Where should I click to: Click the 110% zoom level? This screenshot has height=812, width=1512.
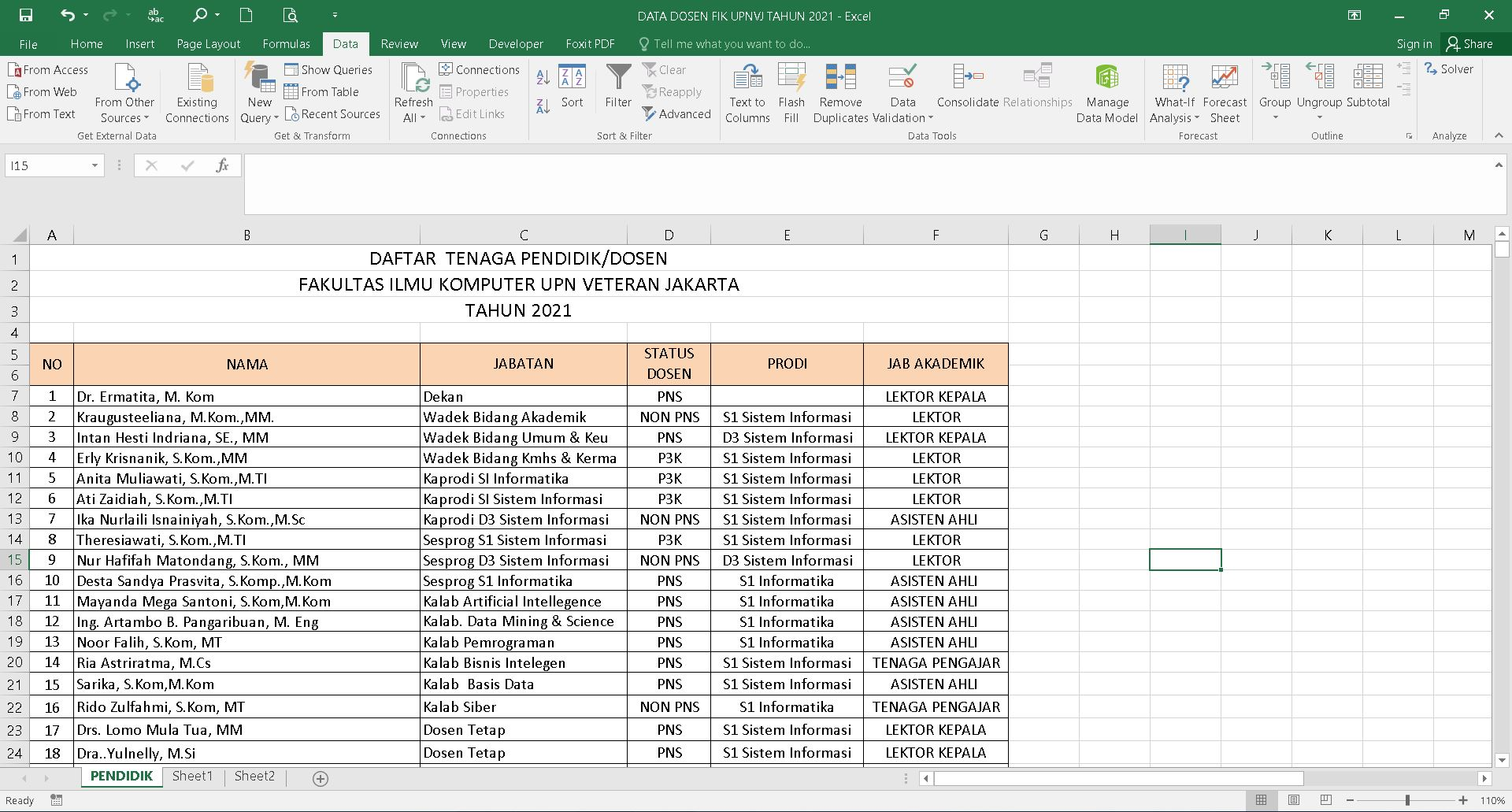click(x=1492, y=800)
